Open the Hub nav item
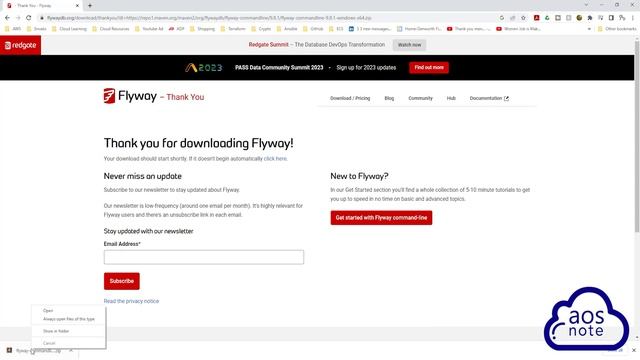The width and height of the screenshot is (640, 360). 451,98
